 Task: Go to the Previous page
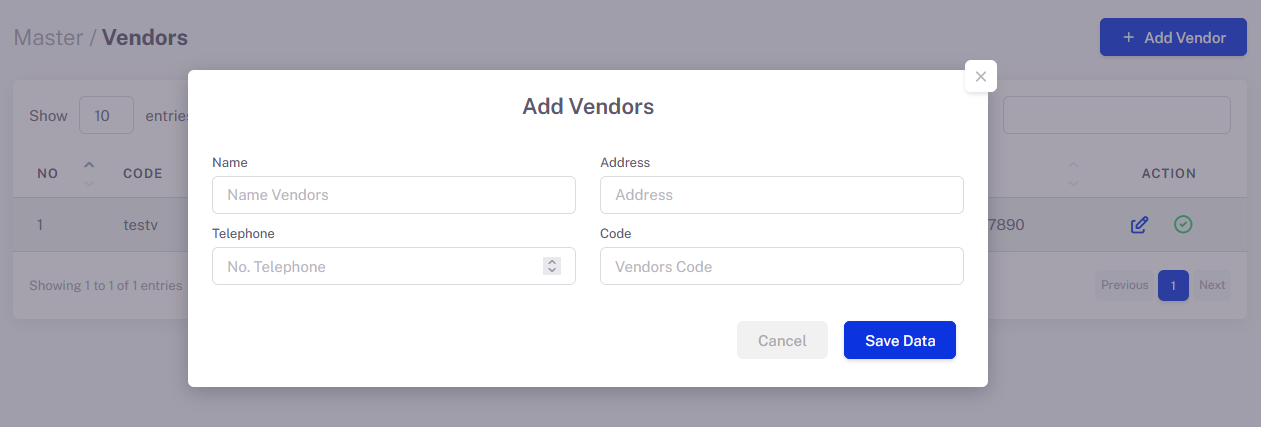[1125, 285]
